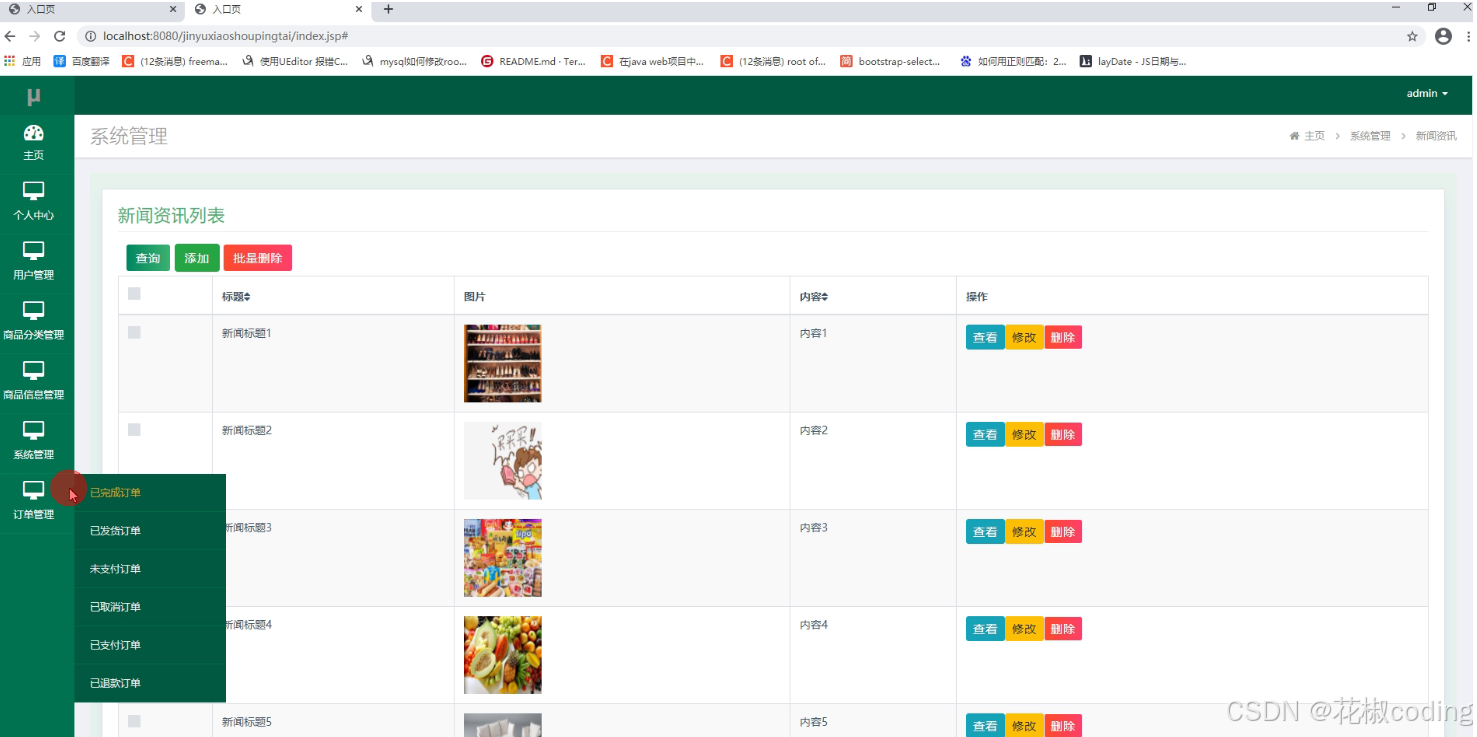Click 修改 for 新闻标题3

[1024, 531]
